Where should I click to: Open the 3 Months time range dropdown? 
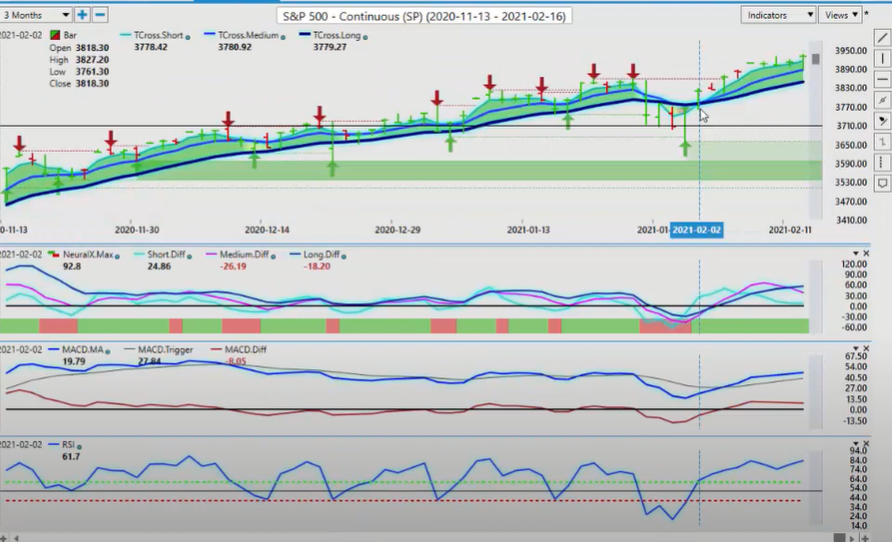tap(36, 15)
